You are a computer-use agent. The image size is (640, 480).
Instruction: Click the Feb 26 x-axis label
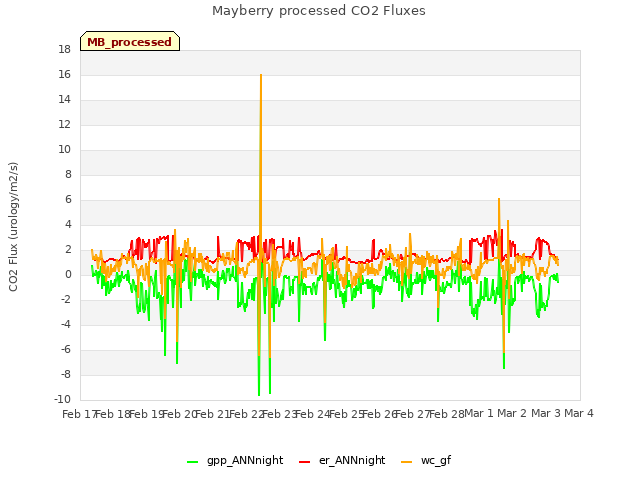click(x=380, y=414)
